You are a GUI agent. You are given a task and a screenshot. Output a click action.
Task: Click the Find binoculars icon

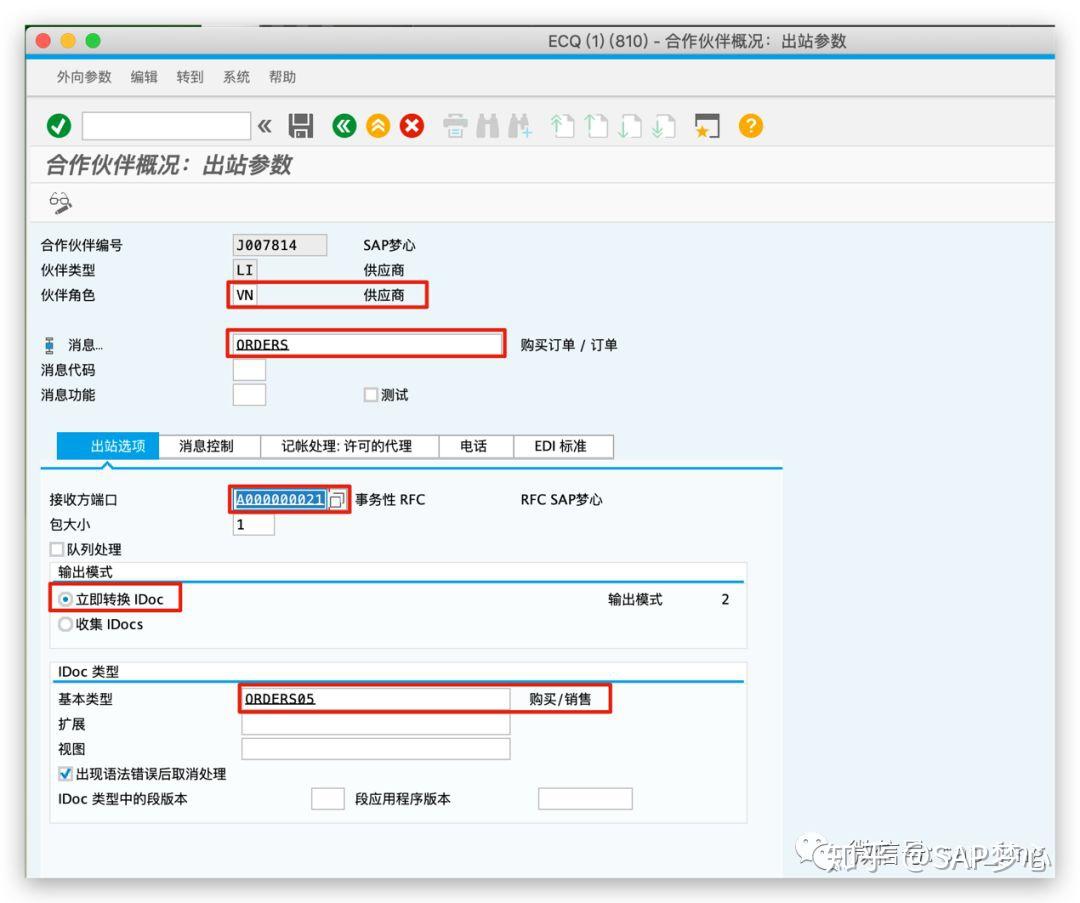point(488,126)
